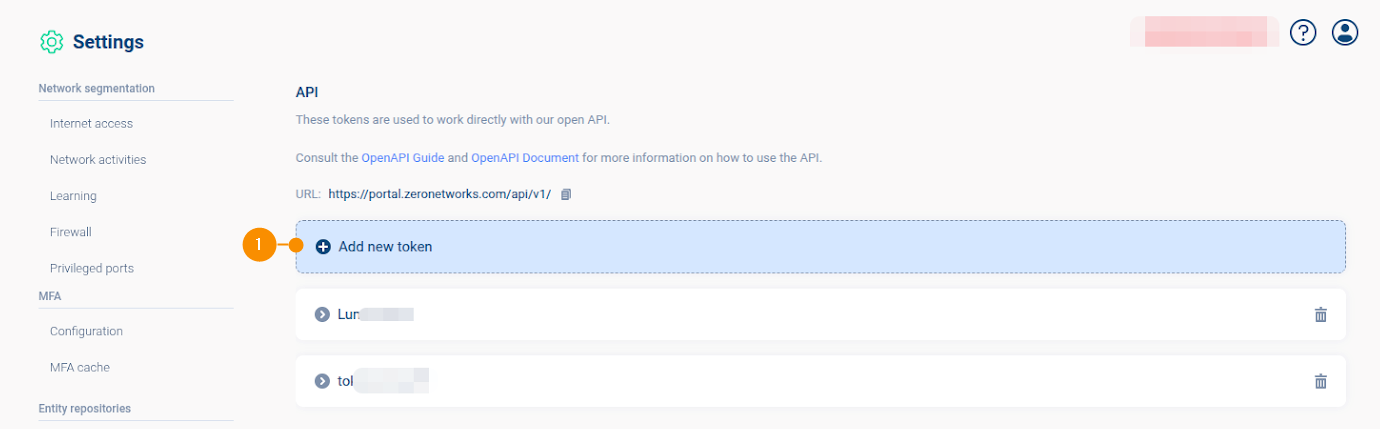Open the user profile account icon
The image size is (1380, 429).
tap(1345, 33)
